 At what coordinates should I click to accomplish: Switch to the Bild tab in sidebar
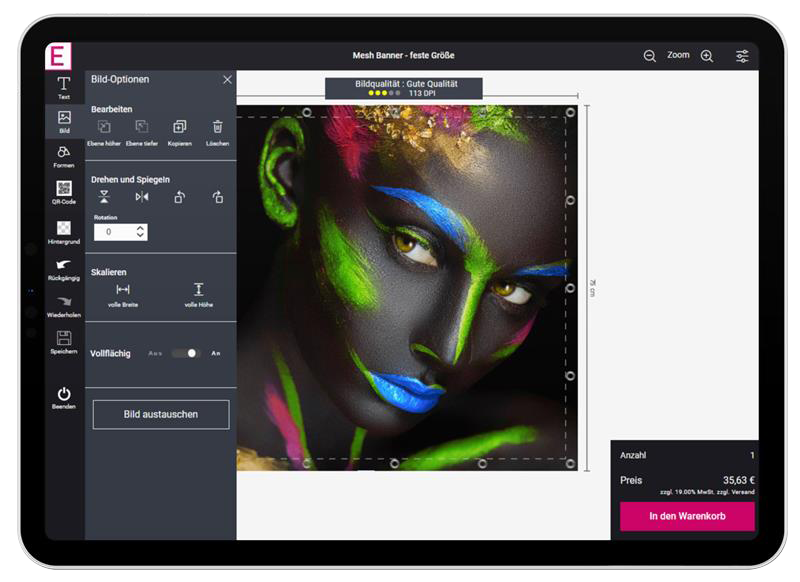[x=64, y=121]
